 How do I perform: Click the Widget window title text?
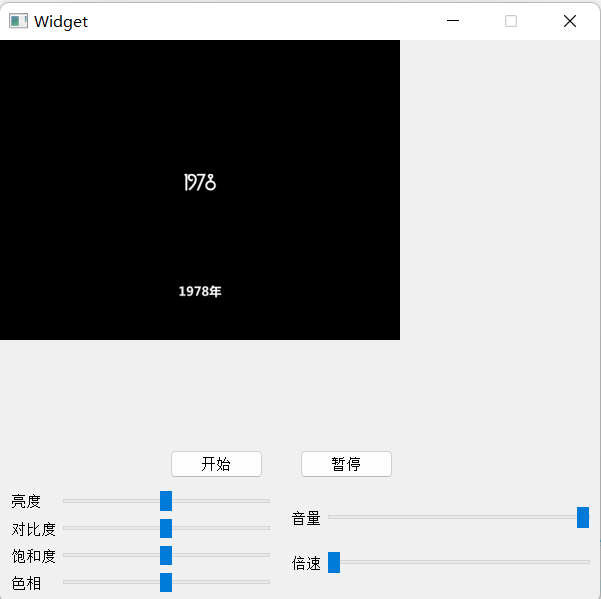[61, 22]
